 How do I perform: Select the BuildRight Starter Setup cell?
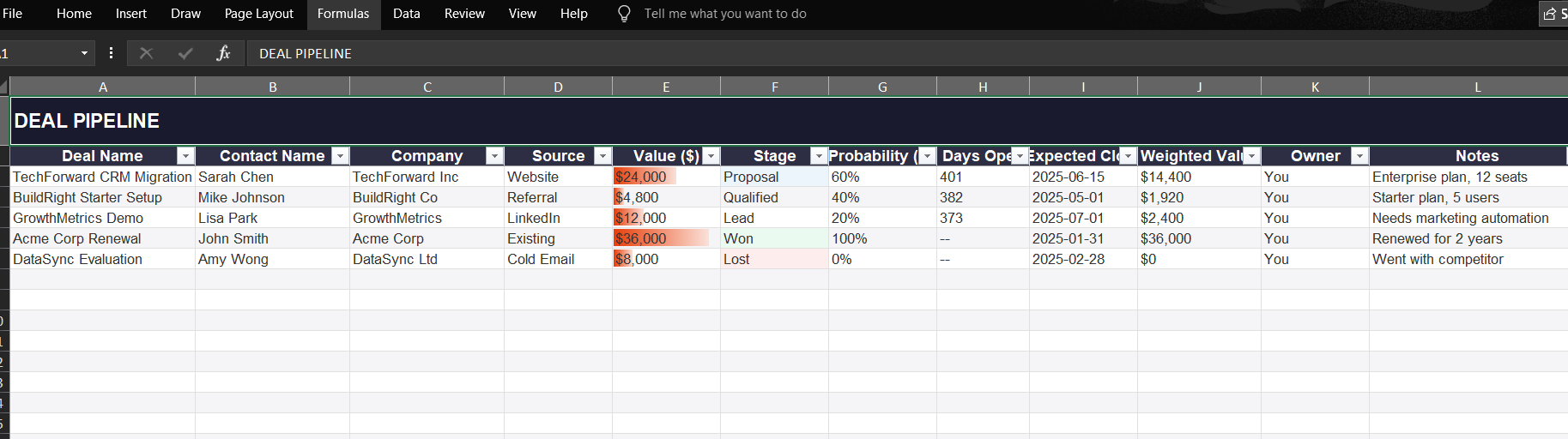(x=102, y=197)
